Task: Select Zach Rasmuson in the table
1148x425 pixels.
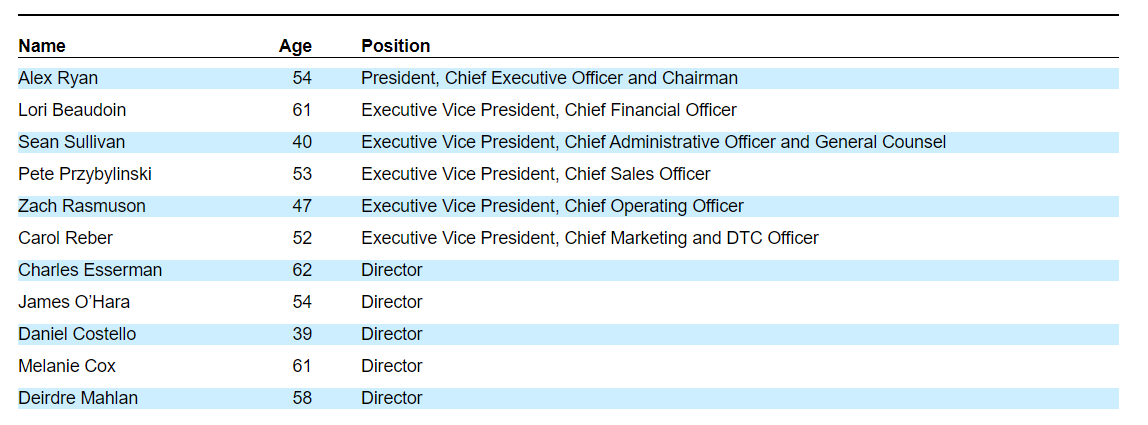Action: [x=81, y=206]
